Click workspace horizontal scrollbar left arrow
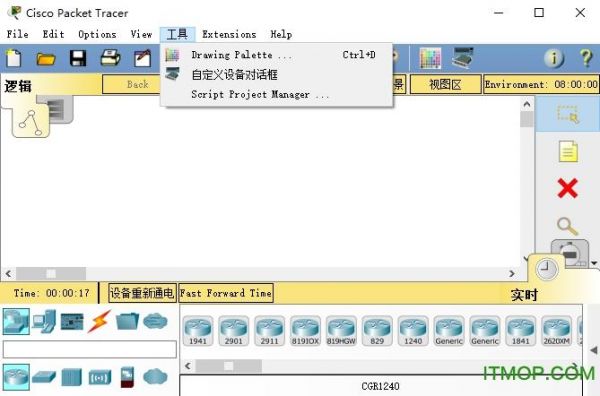This screenshot has width=600, height=396. [x=8, y=274]
